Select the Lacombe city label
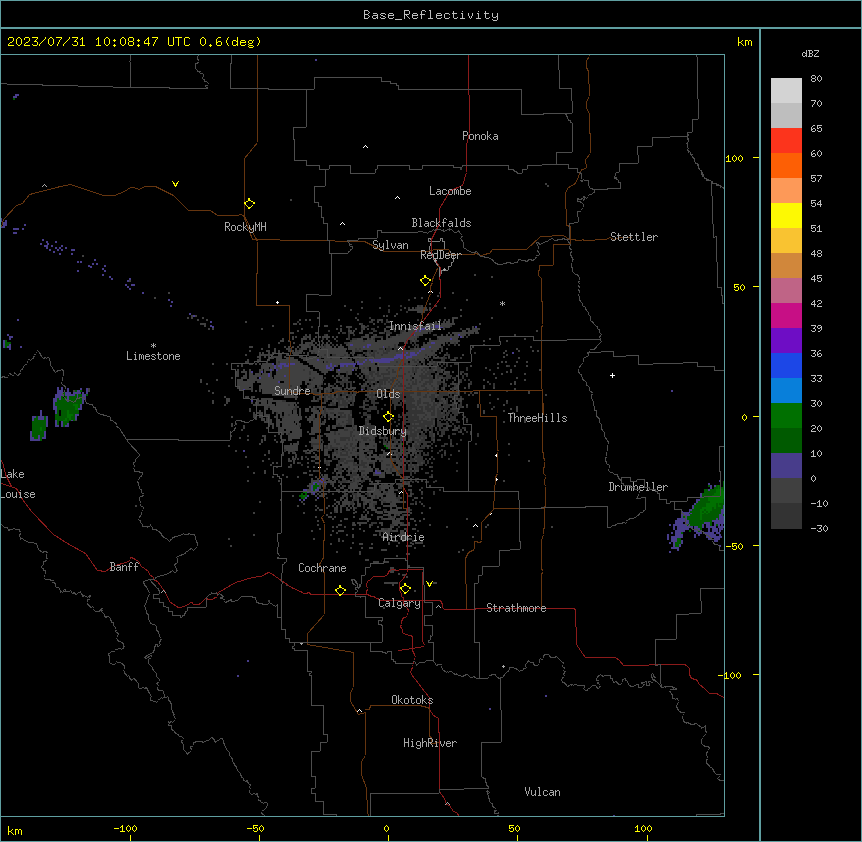Viewport: 862px width, 842px height. [x=450, y=191]
